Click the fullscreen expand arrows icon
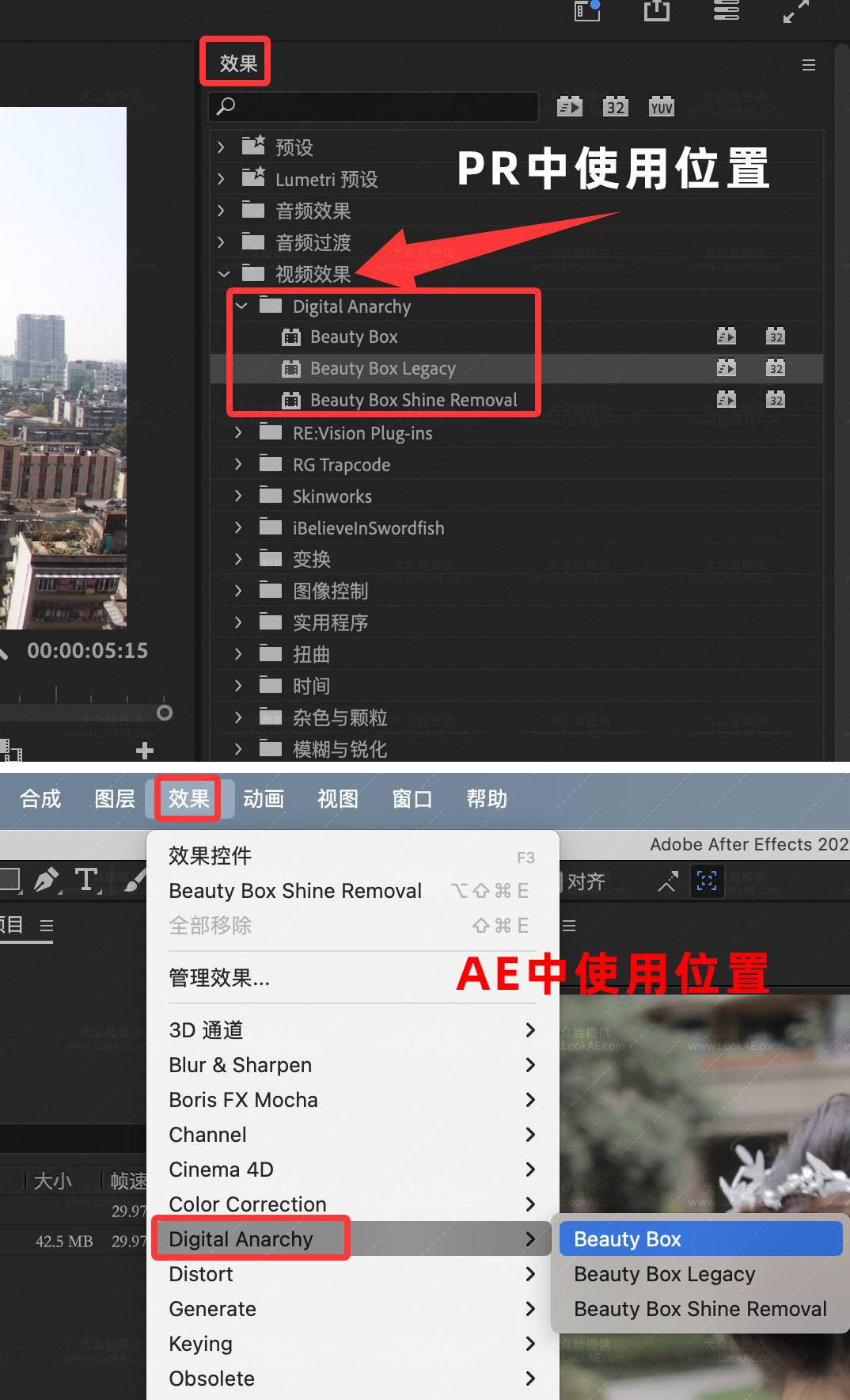 click(796, 11)
